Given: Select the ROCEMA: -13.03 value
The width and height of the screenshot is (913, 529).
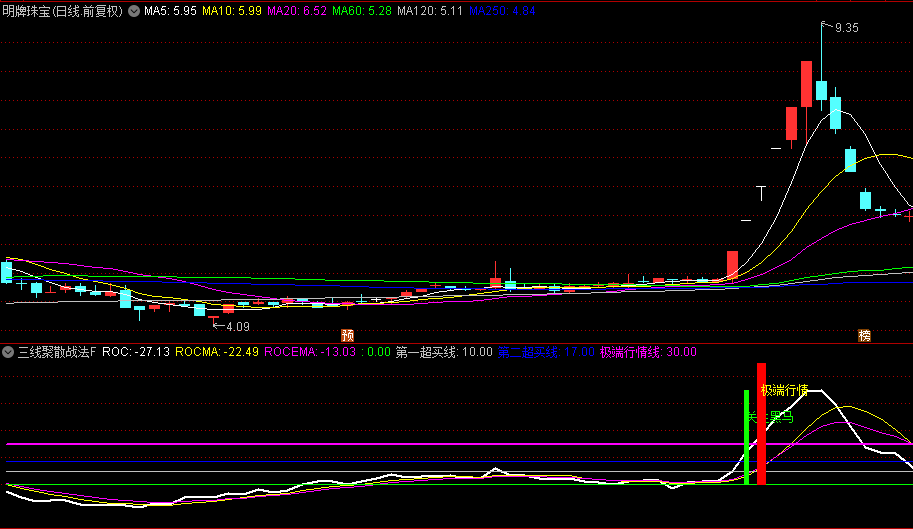Looking at the screenshot, I should pyautogui.click(x=310, y=352).
